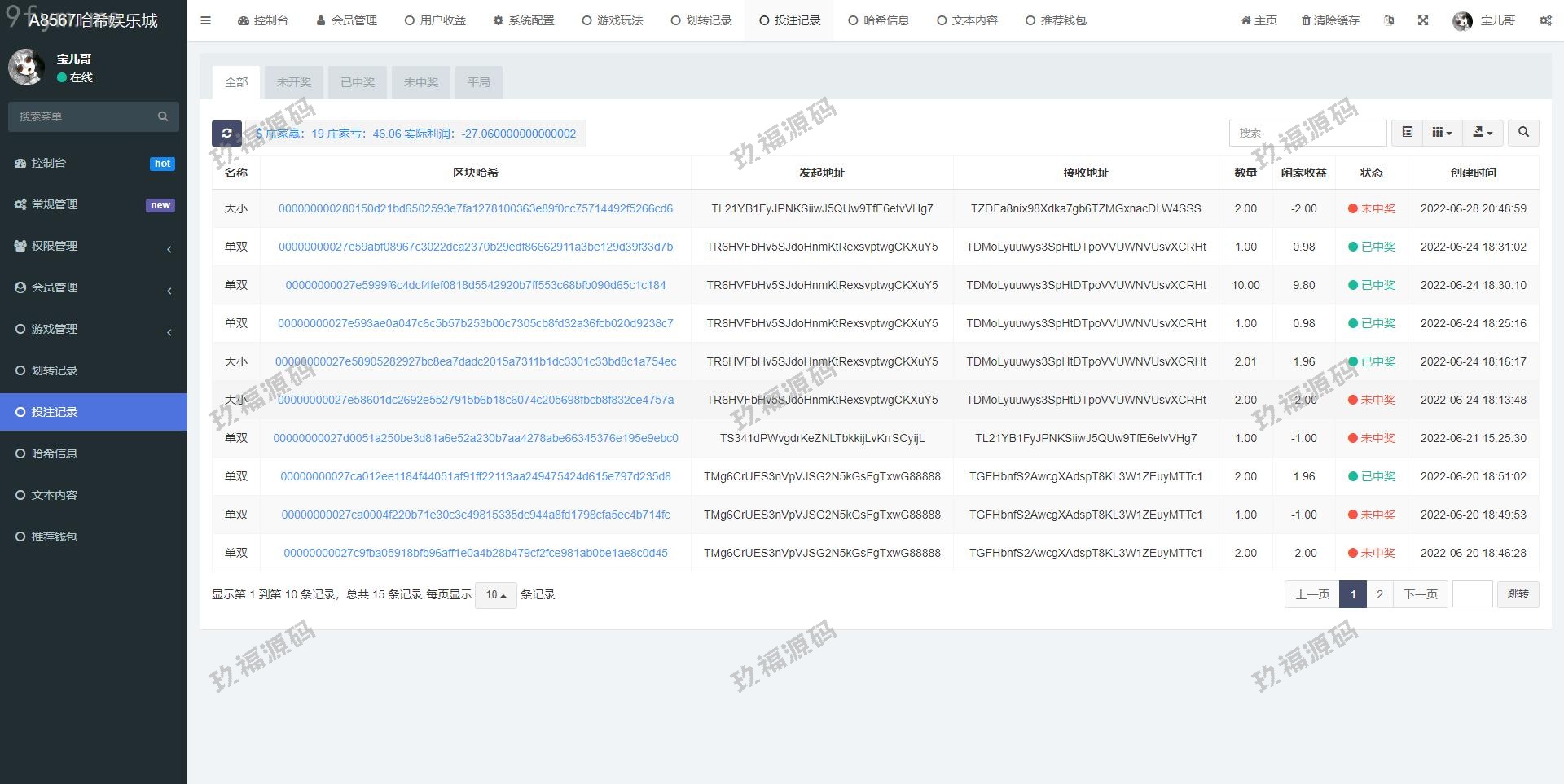
Task: Click the fullscreen expand icon
Action: (1423, 20)
